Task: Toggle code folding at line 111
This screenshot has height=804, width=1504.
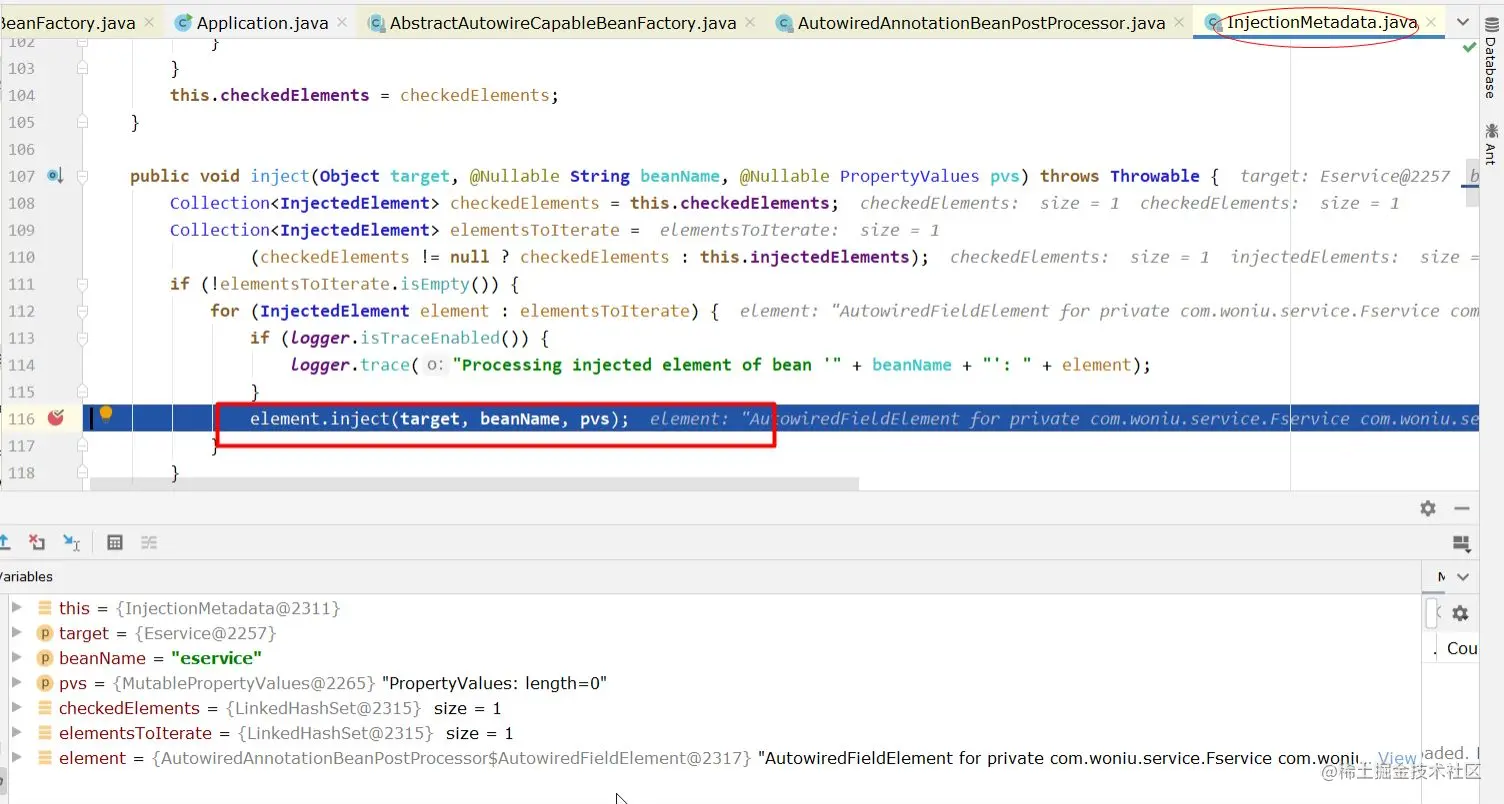Action: tap(83, 284)
